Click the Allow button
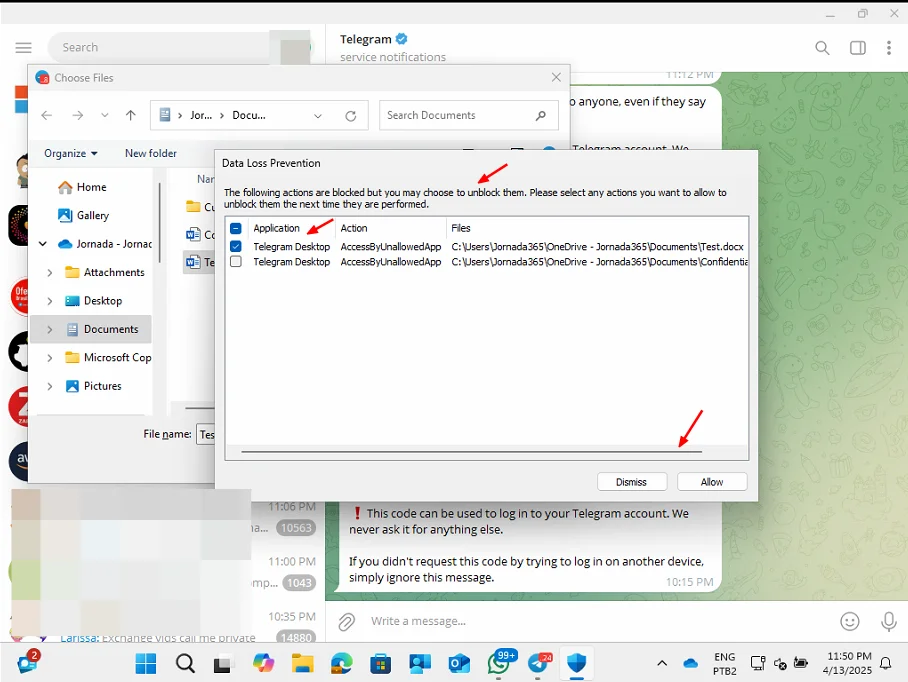Image resolution: width=908 pixels, height=682 pixels. (x=712, y=482)
